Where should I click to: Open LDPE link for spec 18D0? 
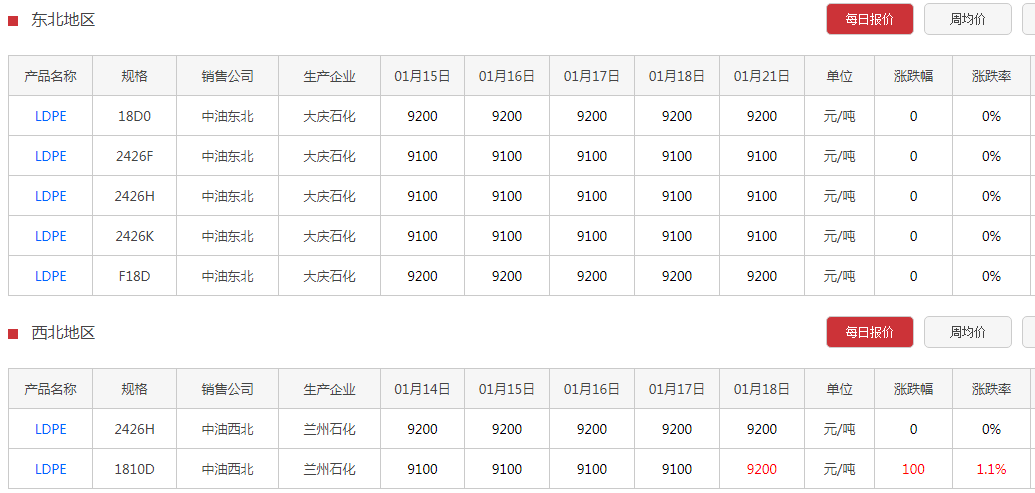coord(51,116)
